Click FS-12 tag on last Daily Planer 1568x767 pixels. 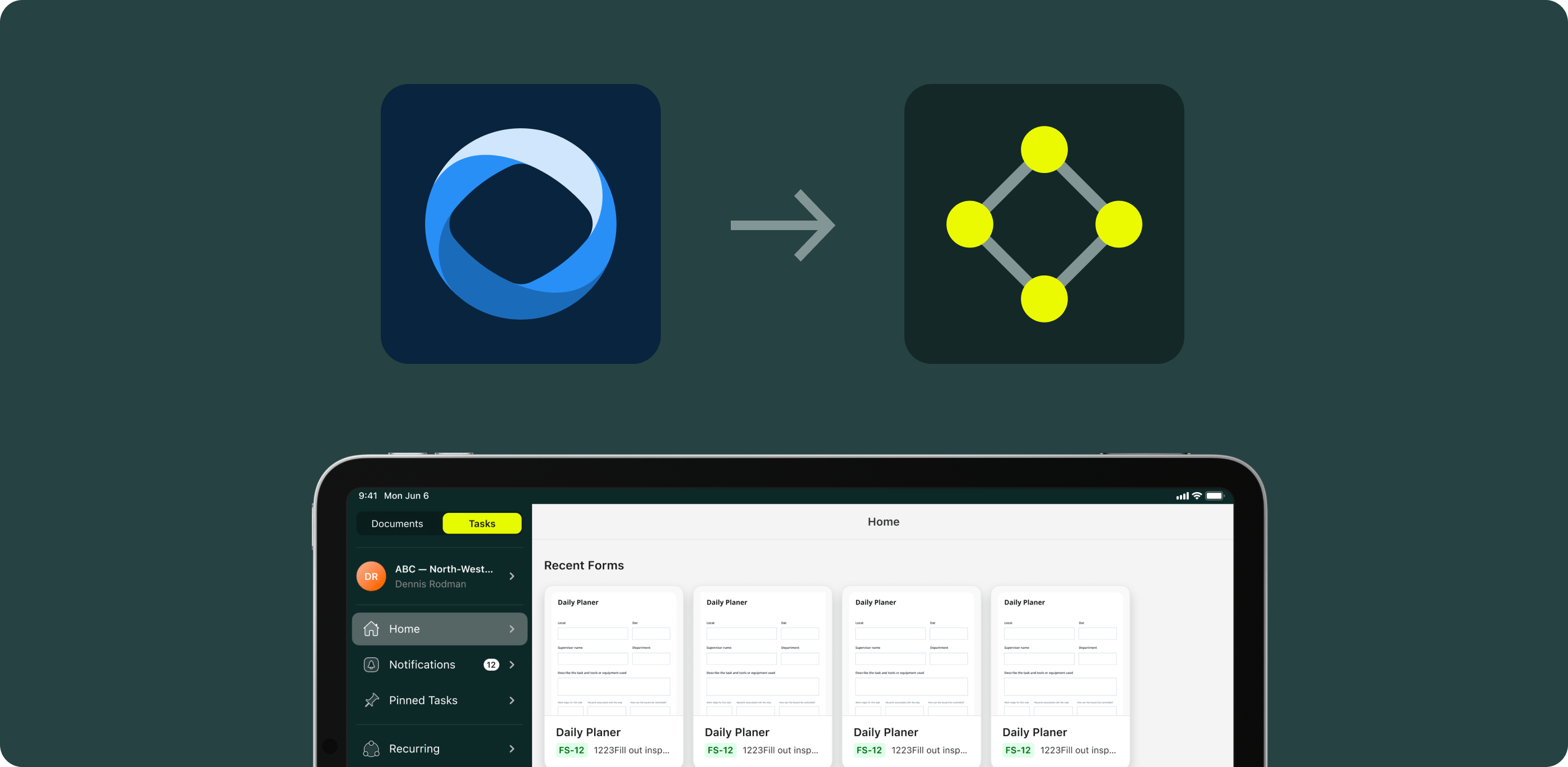point(1017,750)
